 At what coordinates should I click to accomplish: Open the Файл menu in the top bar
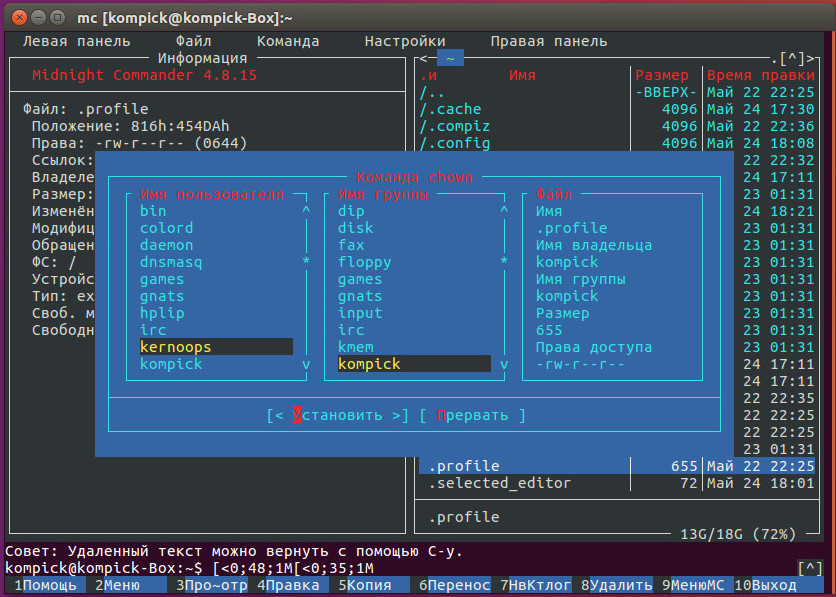coord(194,41)
